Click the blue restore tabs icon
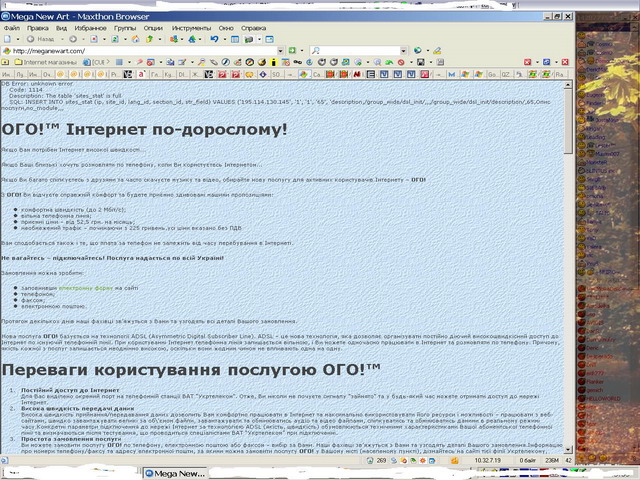This screenshot has height=480, width=640. [x=547, y=62]
